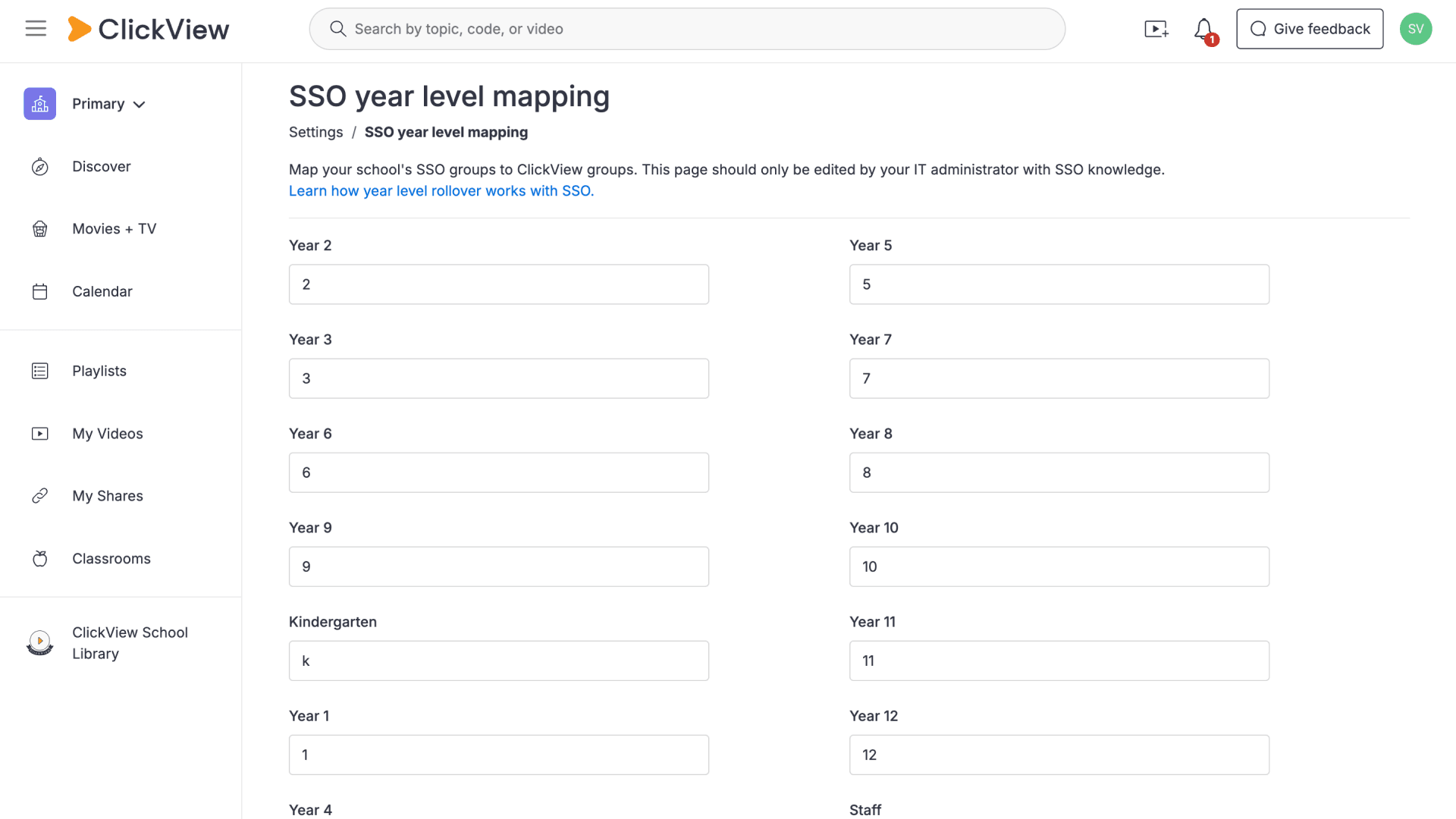Click the Year 4 field label

(310, 810)
